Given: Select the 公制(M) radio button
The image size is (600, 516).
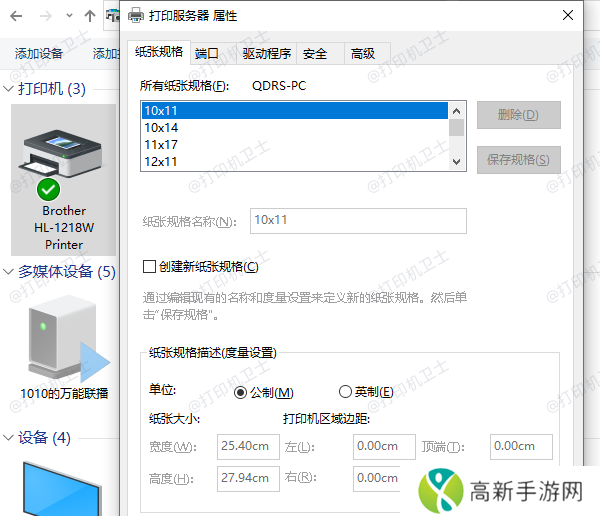Looking at the screenshot, I should click(240, 392).
